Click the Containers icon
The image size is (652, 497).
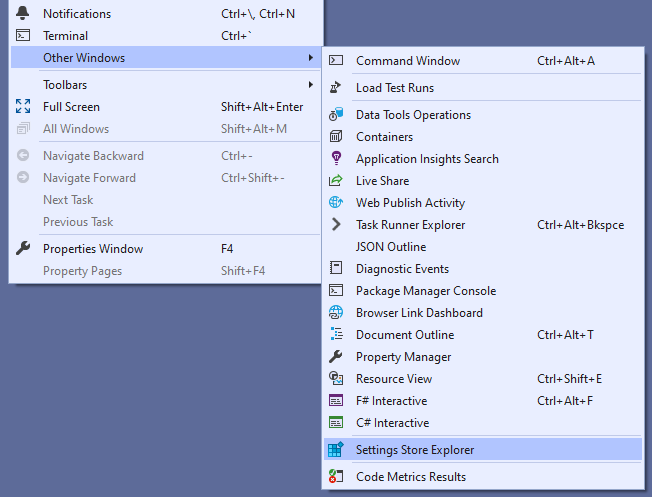click(x=336, y=136)
